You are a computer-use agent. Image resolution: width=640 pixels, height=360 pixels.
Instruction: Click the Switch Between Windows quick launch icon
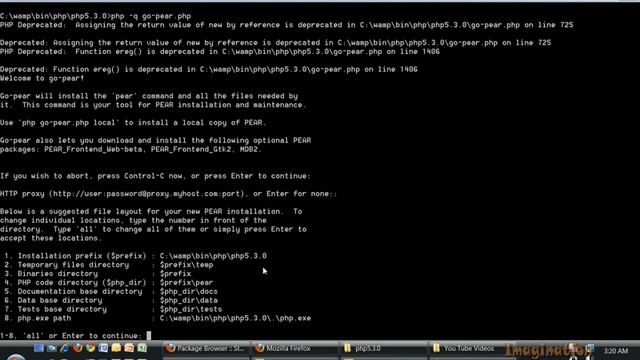click(x=51, y=348)
